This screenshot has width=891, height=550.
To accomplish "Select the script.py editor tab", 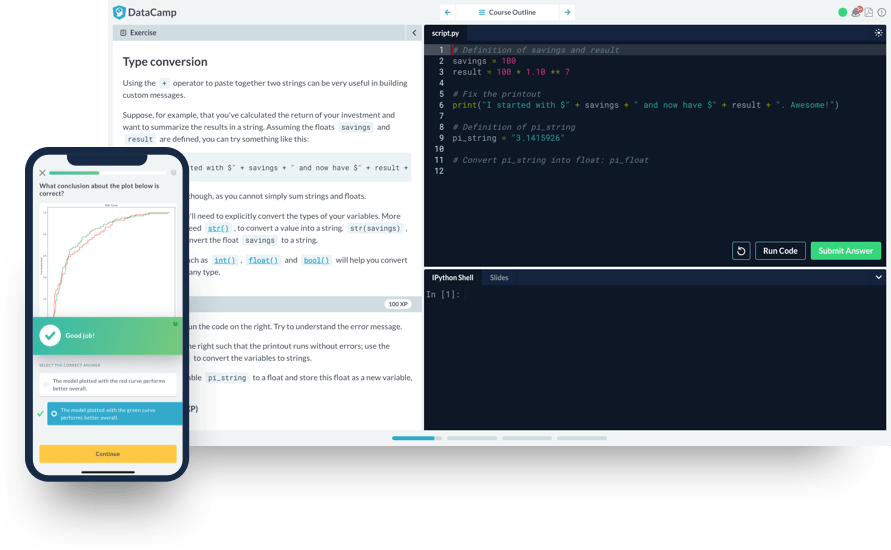I will click(x=446, y=33).
